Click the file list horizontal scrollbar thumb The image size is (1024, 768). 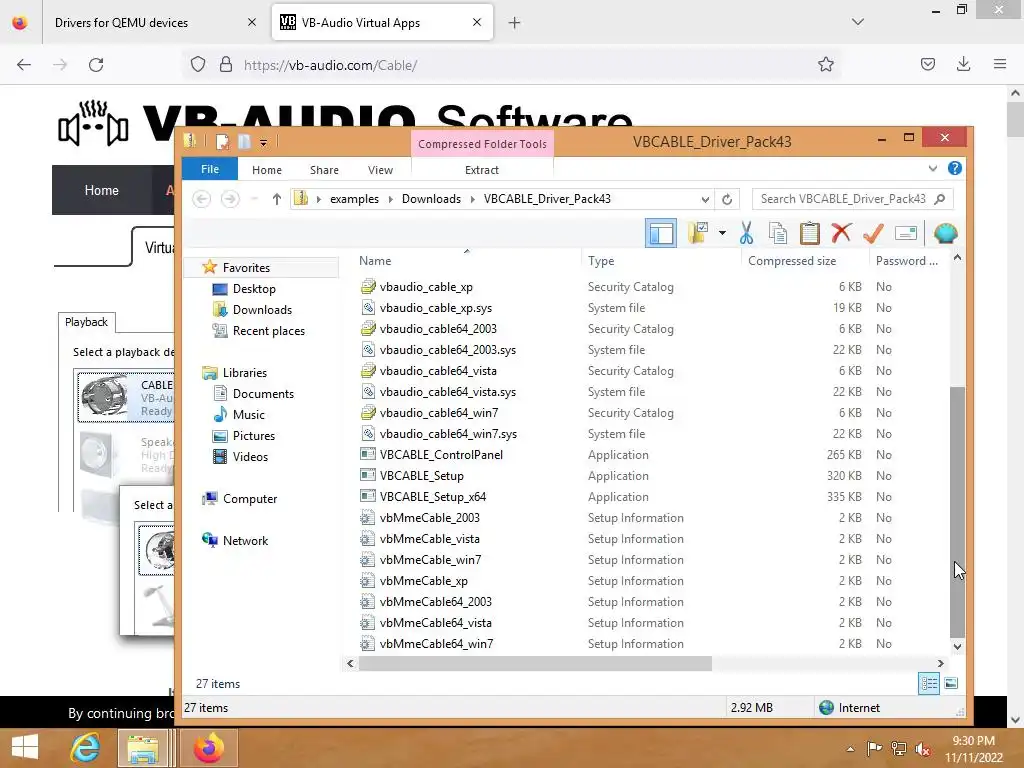pyautogui.click(x=535, y=664)
